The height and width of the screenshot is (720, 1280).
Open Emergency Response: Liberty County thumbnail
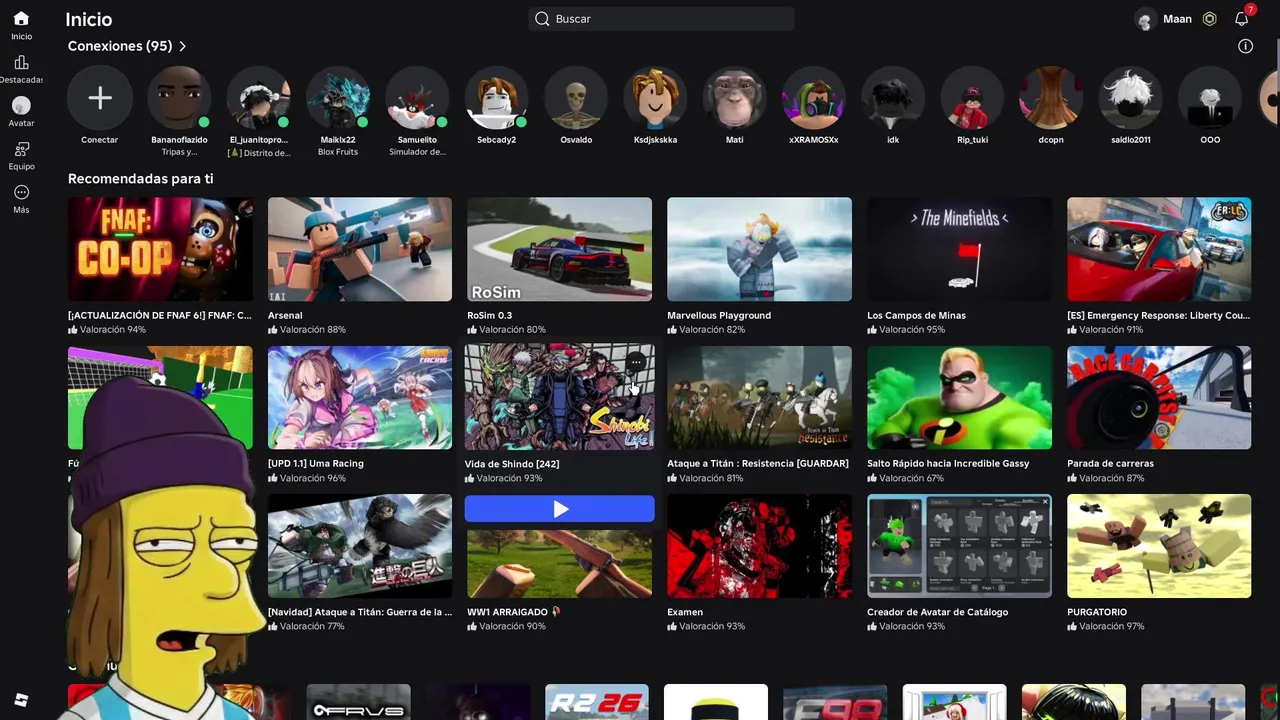click(1159, 249)
